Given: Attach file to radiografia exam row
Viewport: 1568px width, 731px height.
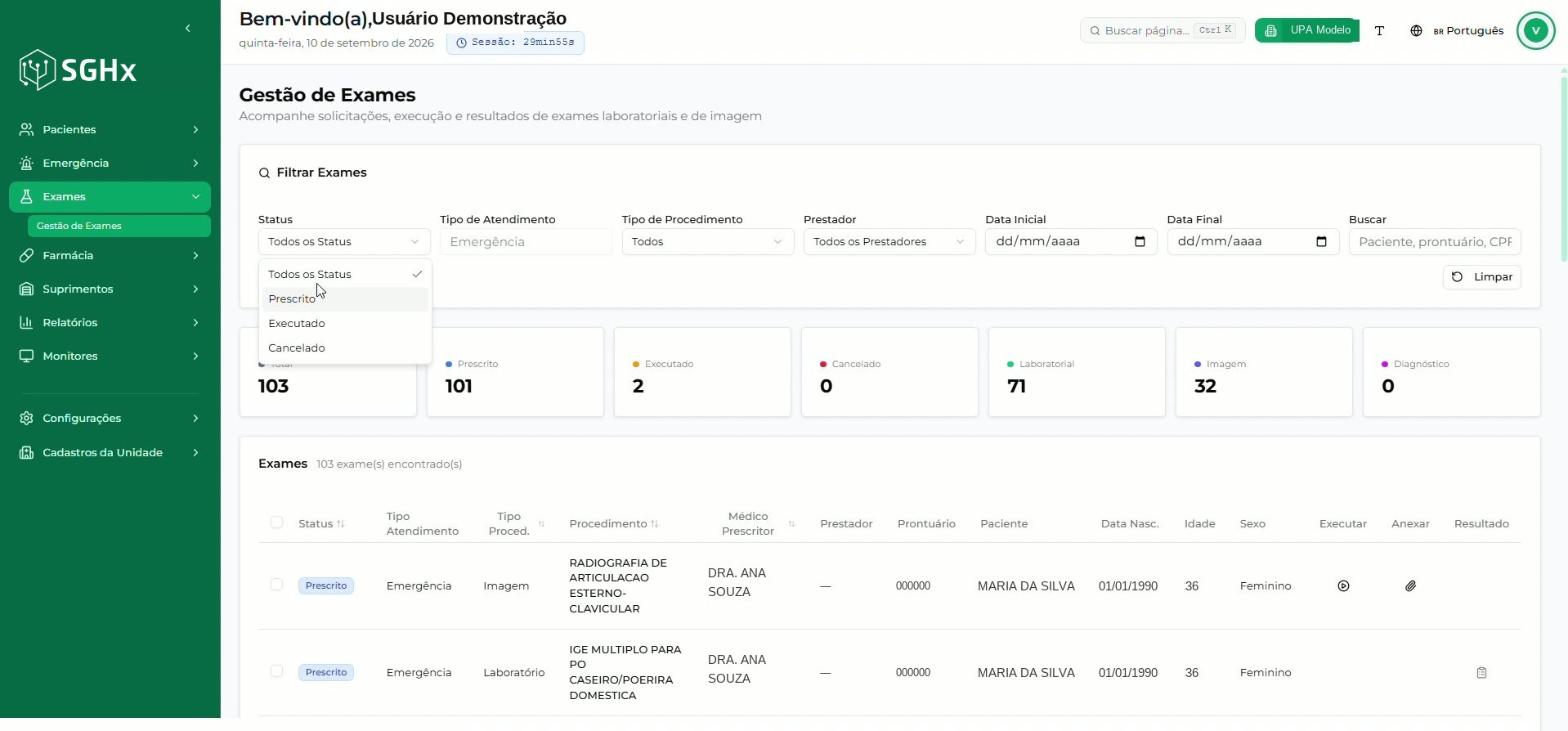Looking at the screenshot, I should coord(1410,586).
